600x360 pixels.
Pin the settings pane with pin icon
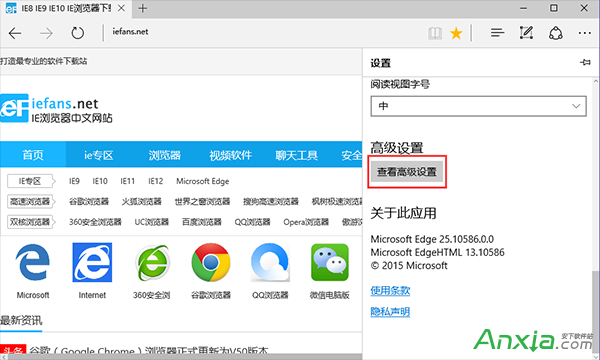(585, 62)
